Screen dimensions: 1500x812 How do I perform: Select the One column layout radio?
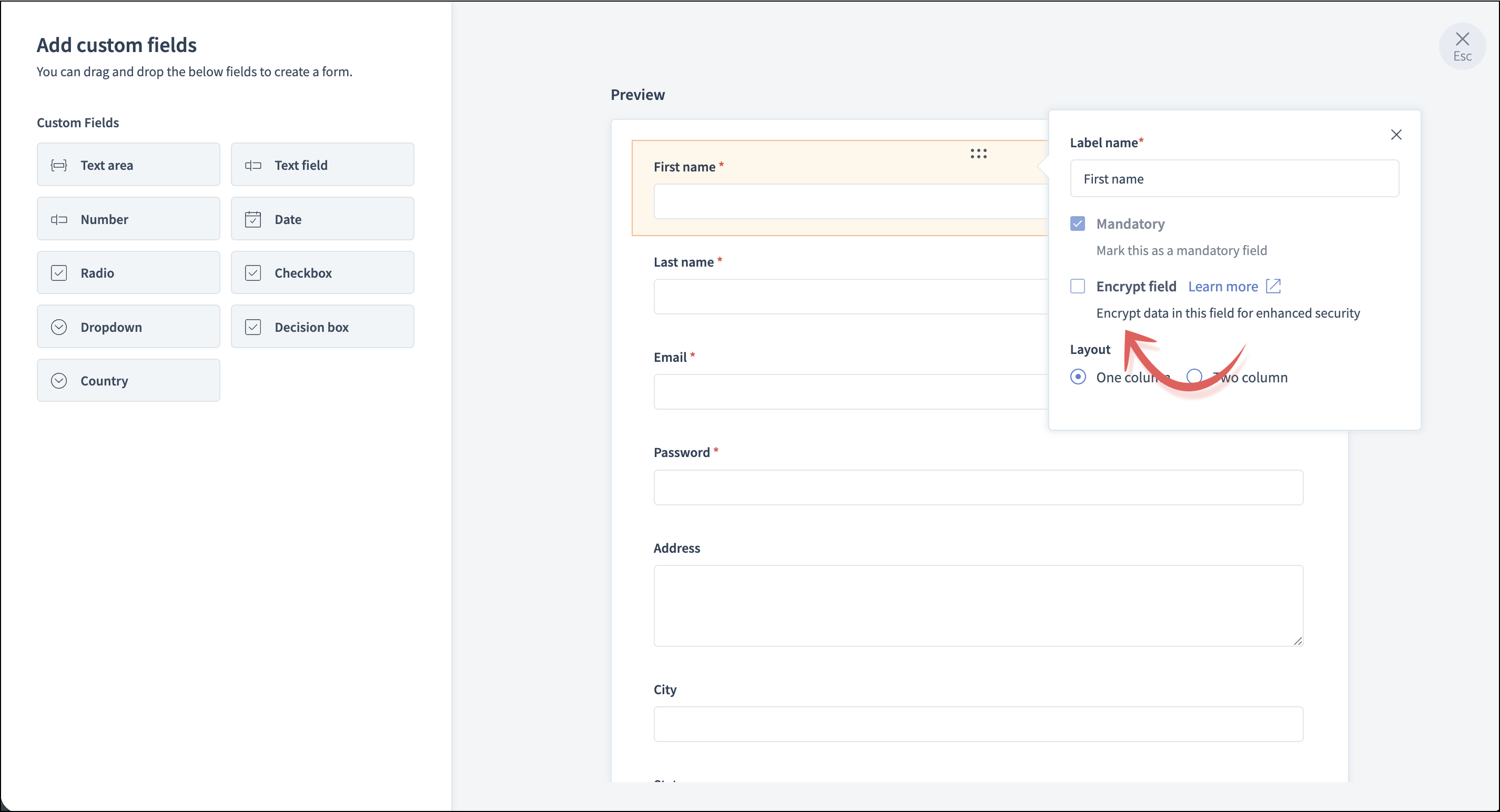coord(1078,377)
